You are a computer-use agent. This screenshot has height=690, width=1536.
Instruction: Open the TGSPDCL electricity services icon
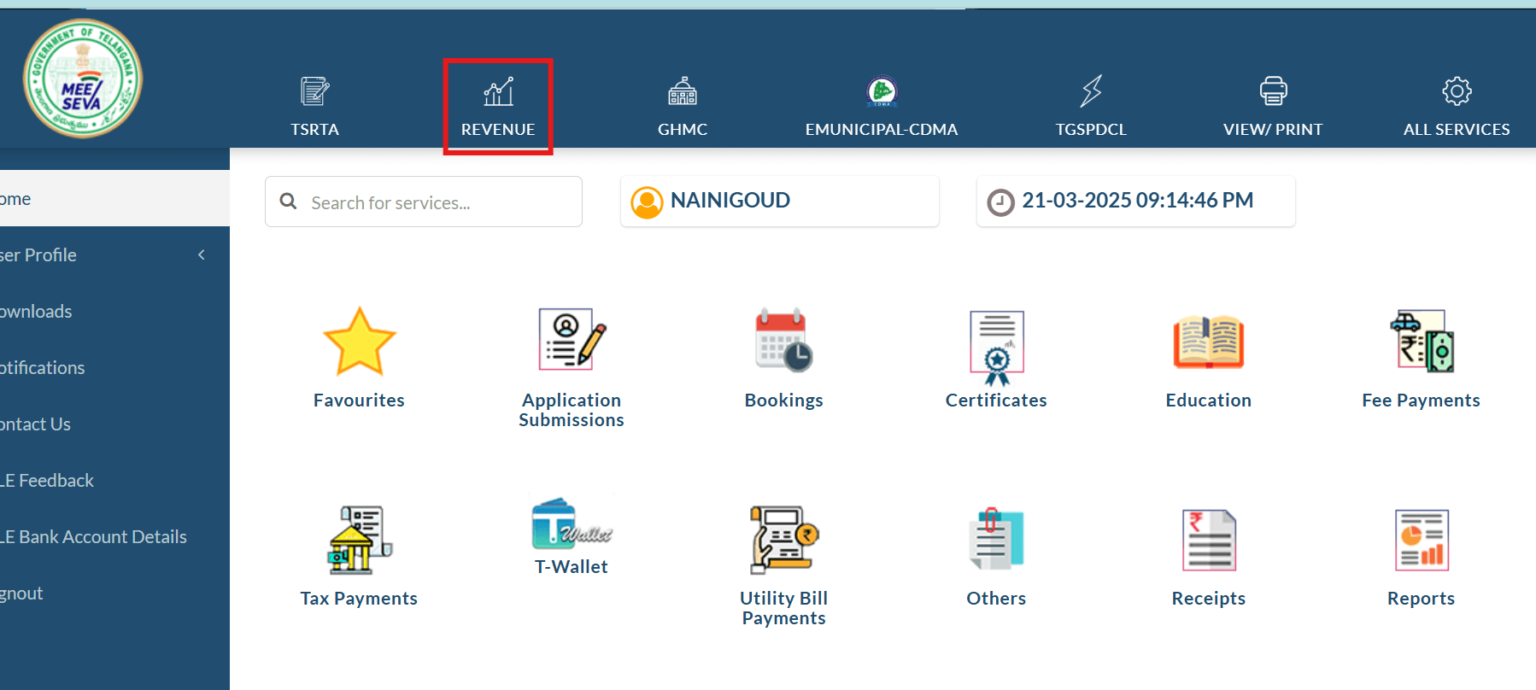[x=1091, y=105]
